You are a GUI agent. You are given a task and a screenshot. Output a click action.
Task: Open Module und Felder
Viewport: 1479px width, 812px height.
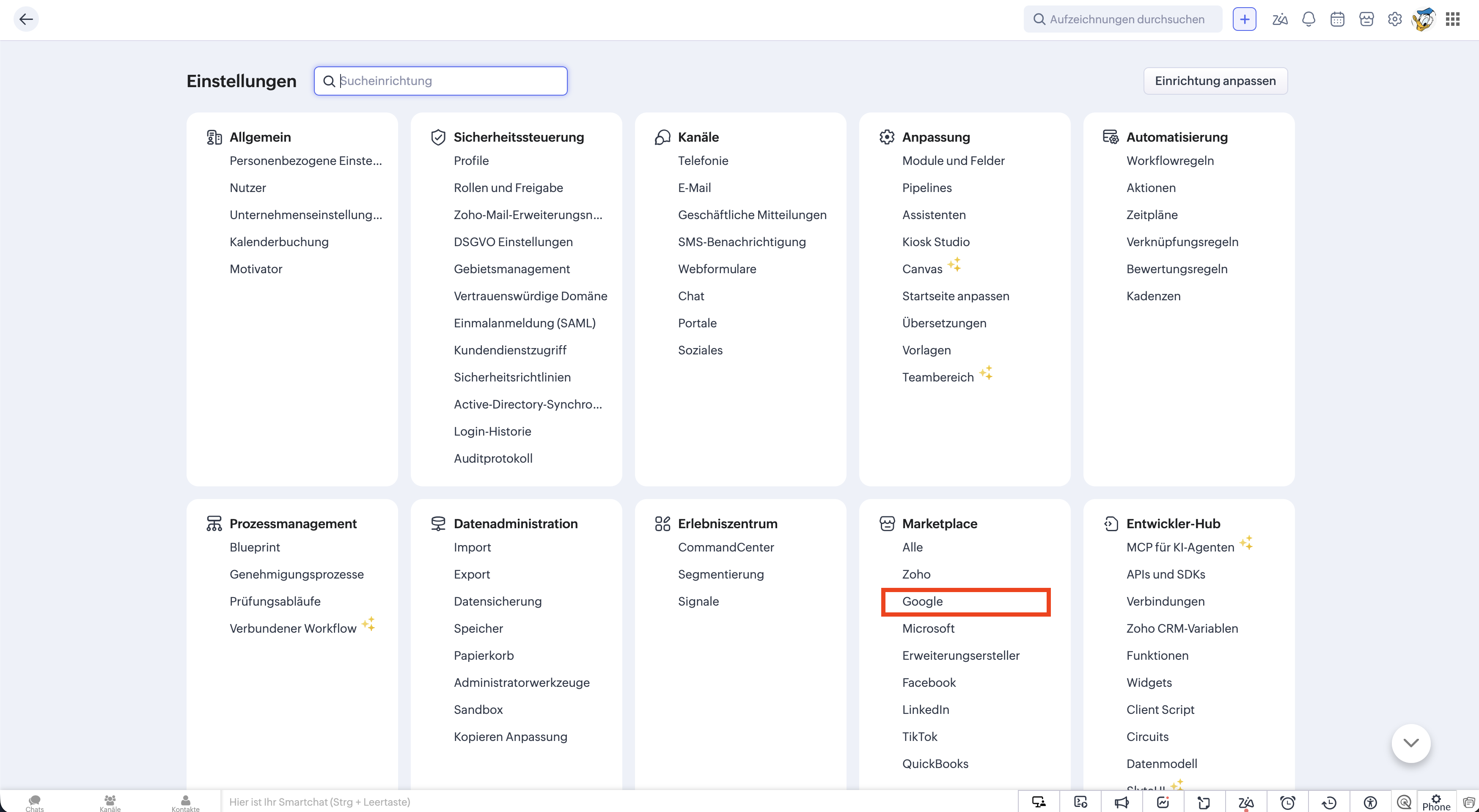953,161
